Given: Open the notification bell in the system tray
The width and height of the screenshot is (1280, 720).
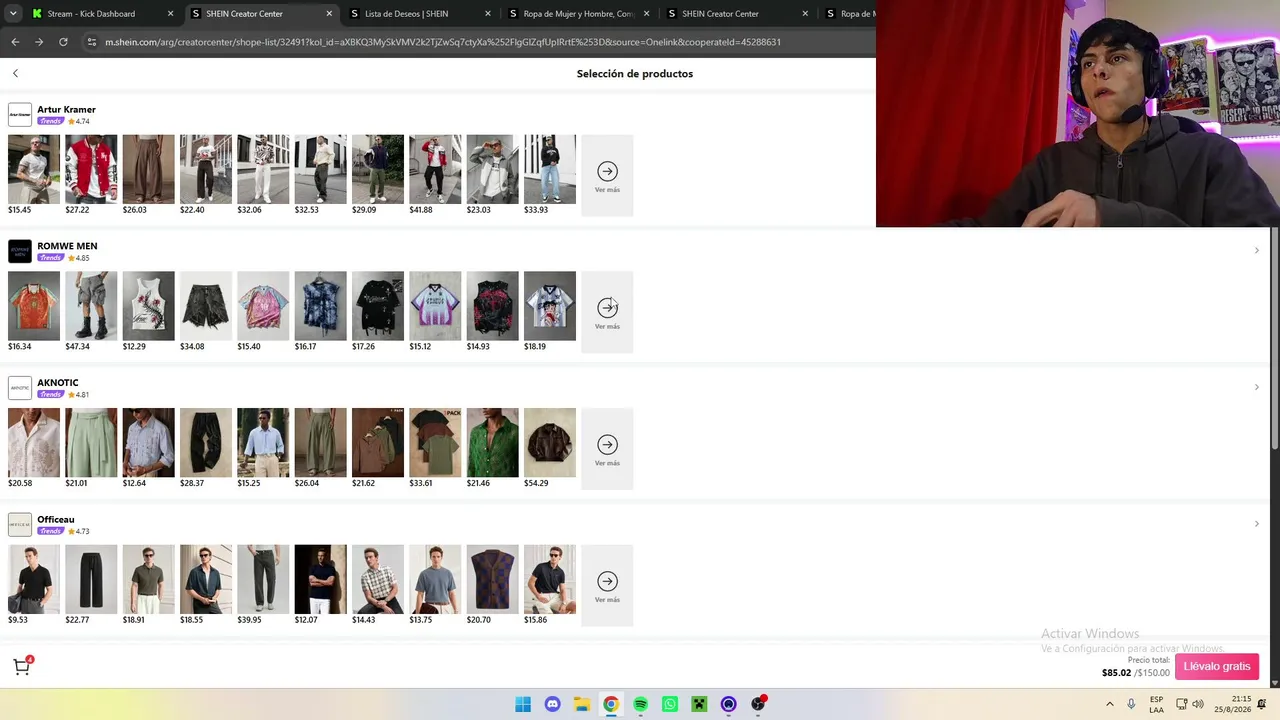Looking at the screenshot, I should pyautogui.click(x=1261, y=704).
